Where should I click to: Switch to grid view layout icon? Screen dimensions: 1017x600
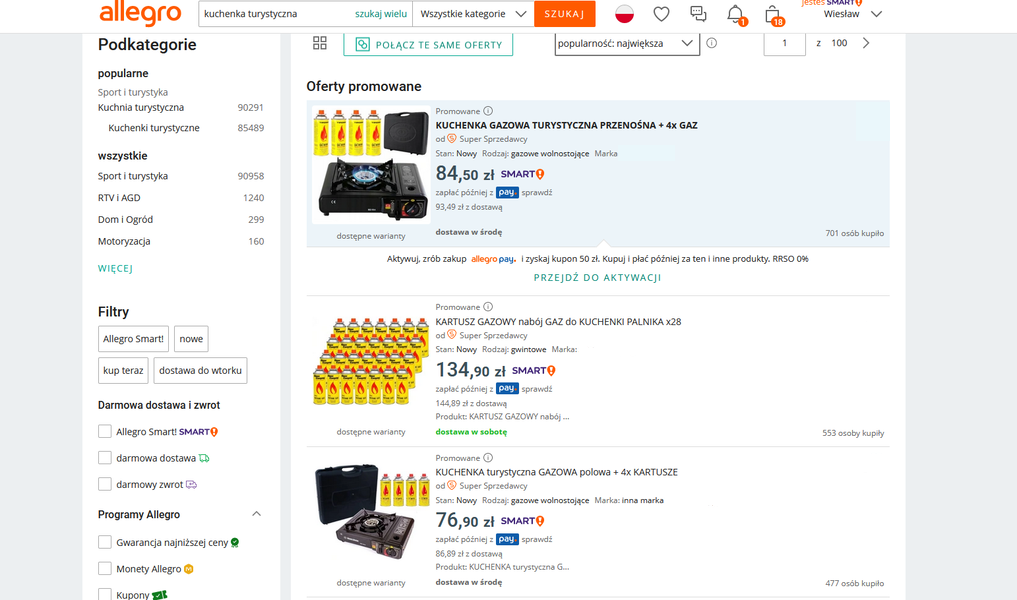coord(320,42)
